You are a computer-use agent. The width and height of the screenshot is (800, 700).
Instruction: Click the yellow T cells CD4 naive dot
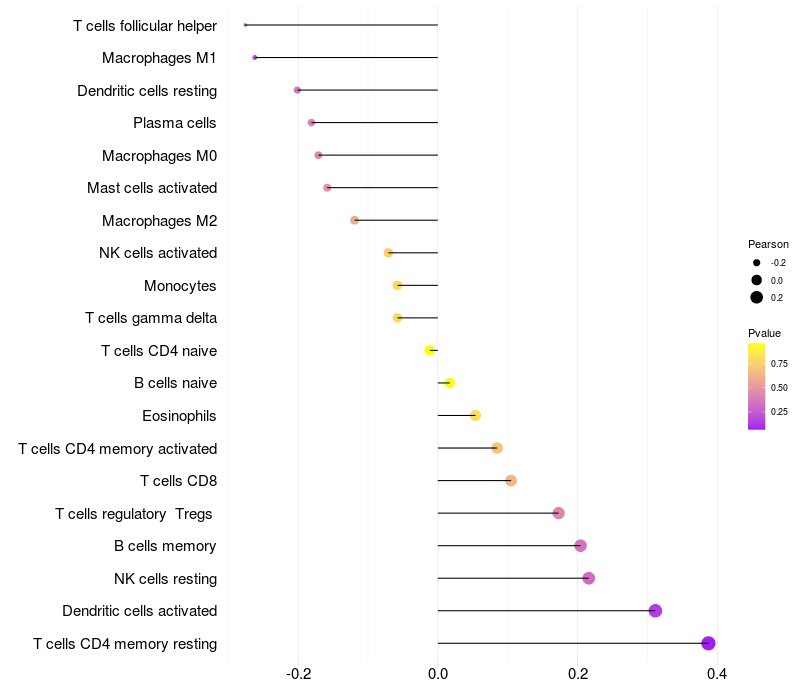[430, 350]
